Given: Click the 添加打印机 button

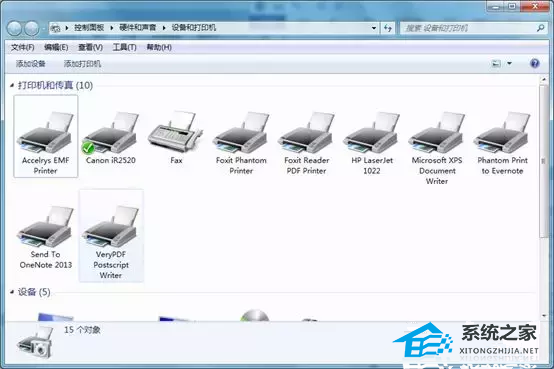Looking at the screenshot, I should pos(82,64).
